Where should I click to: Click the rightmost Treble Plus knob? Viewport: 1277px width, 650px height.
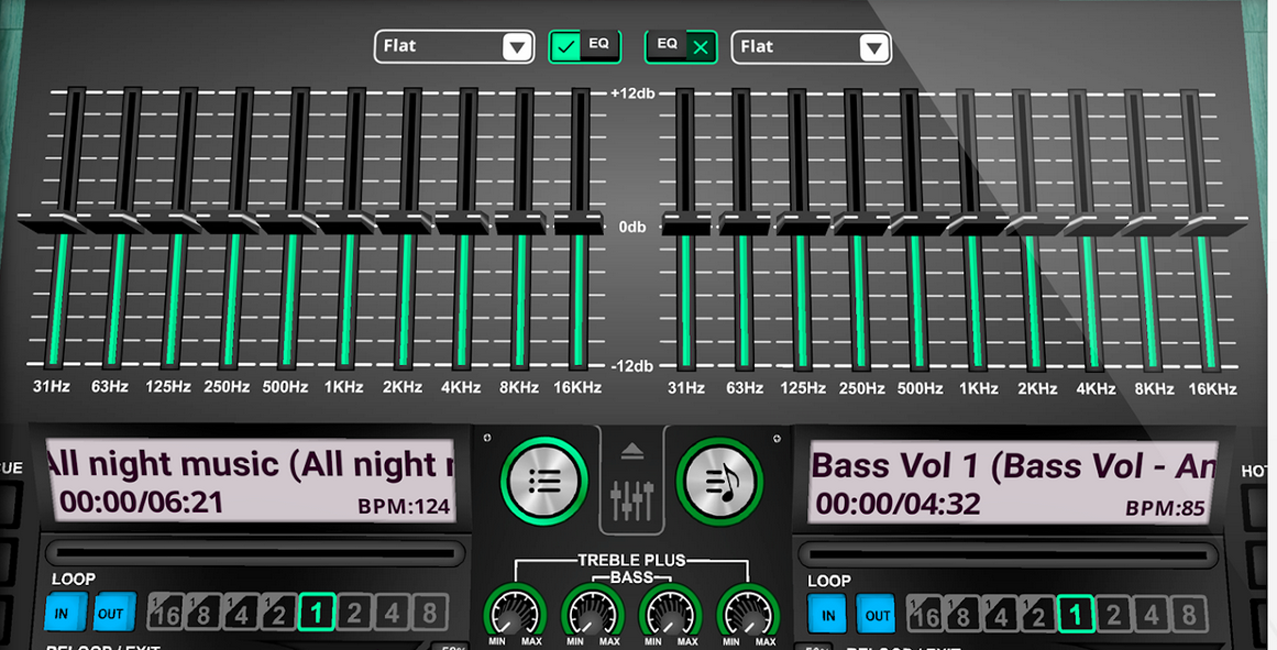pos(748,611)
